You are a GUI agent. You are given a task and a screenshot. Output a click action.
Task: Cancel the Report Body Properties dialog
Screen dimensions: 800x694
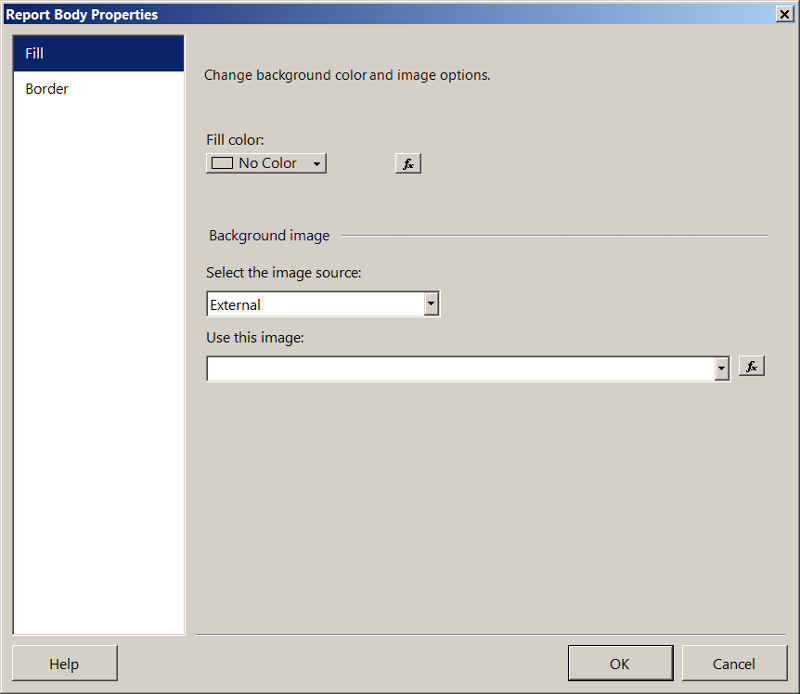[x=735, y=663]
